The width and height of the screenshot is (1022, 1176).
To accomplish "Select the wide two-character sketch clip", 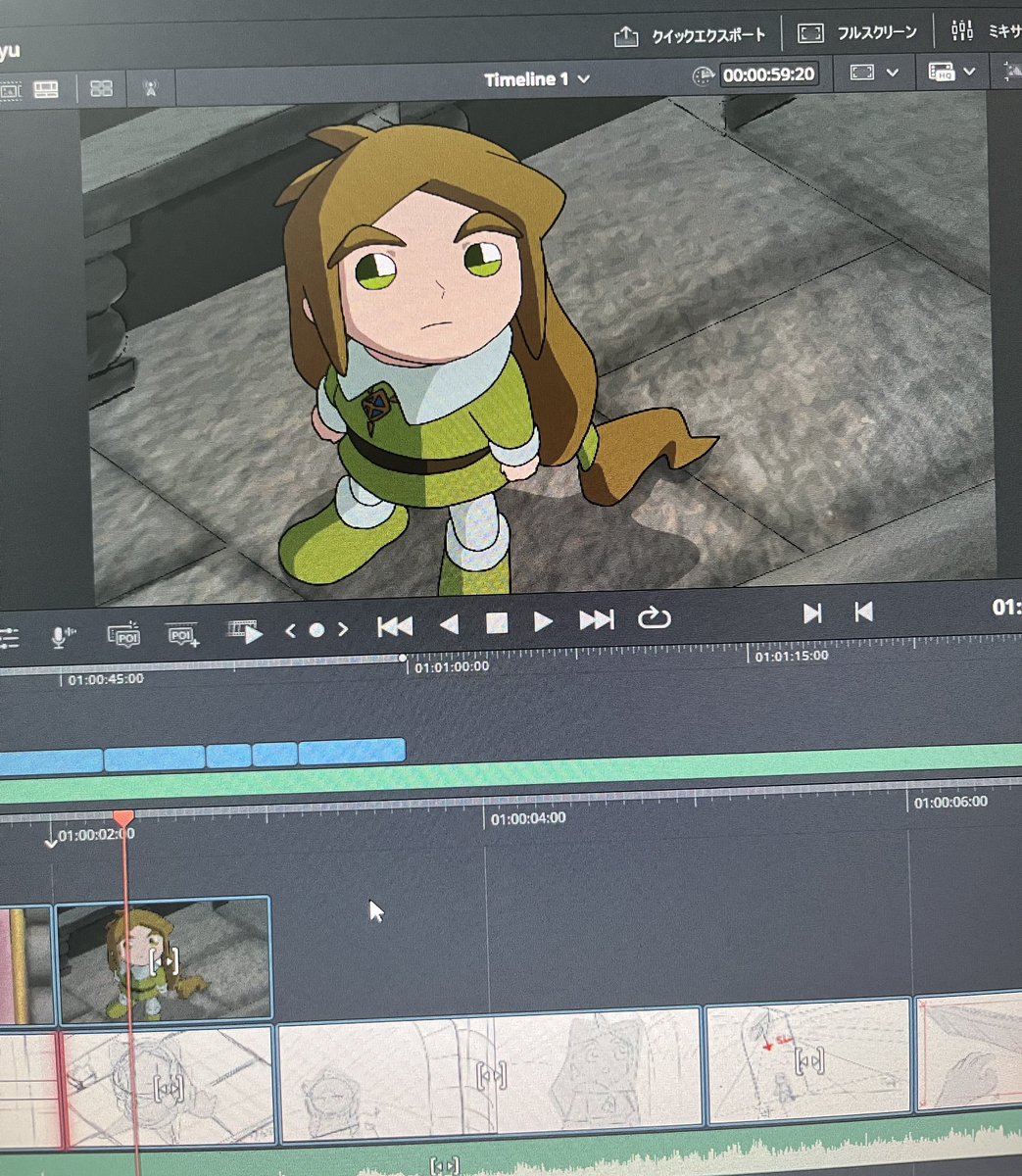I will (491, 1072).
